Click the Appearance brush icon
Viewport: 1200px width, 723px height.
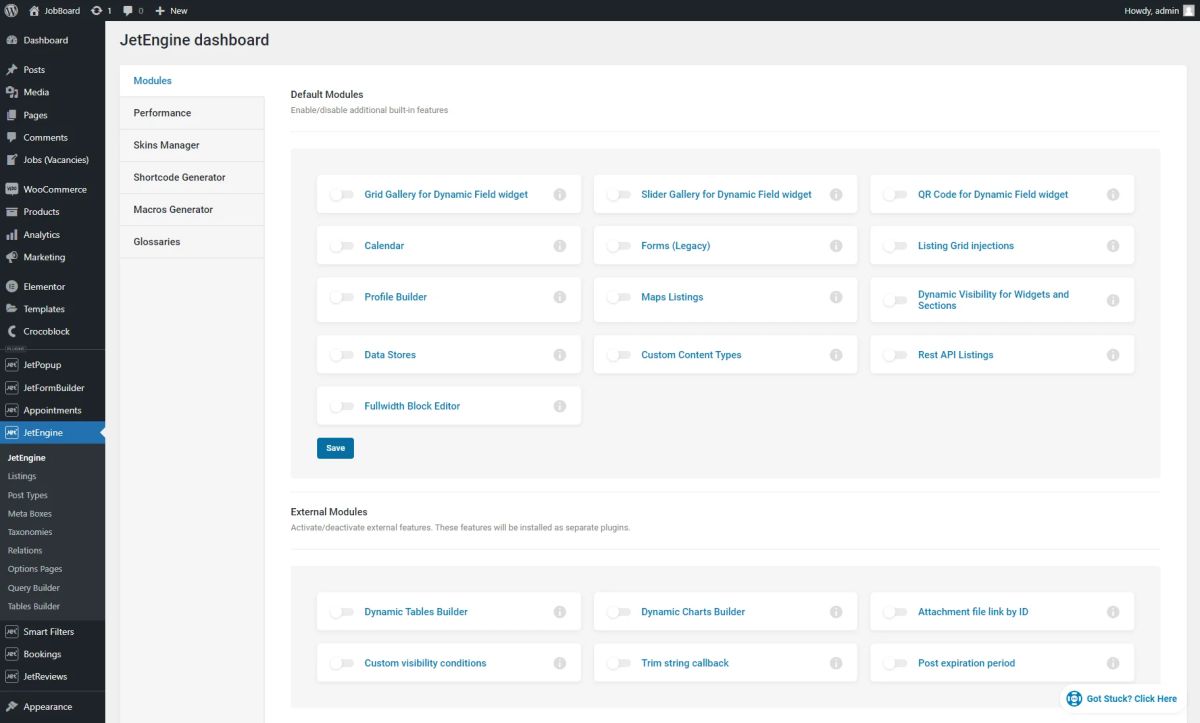click(x=11, y=706)
